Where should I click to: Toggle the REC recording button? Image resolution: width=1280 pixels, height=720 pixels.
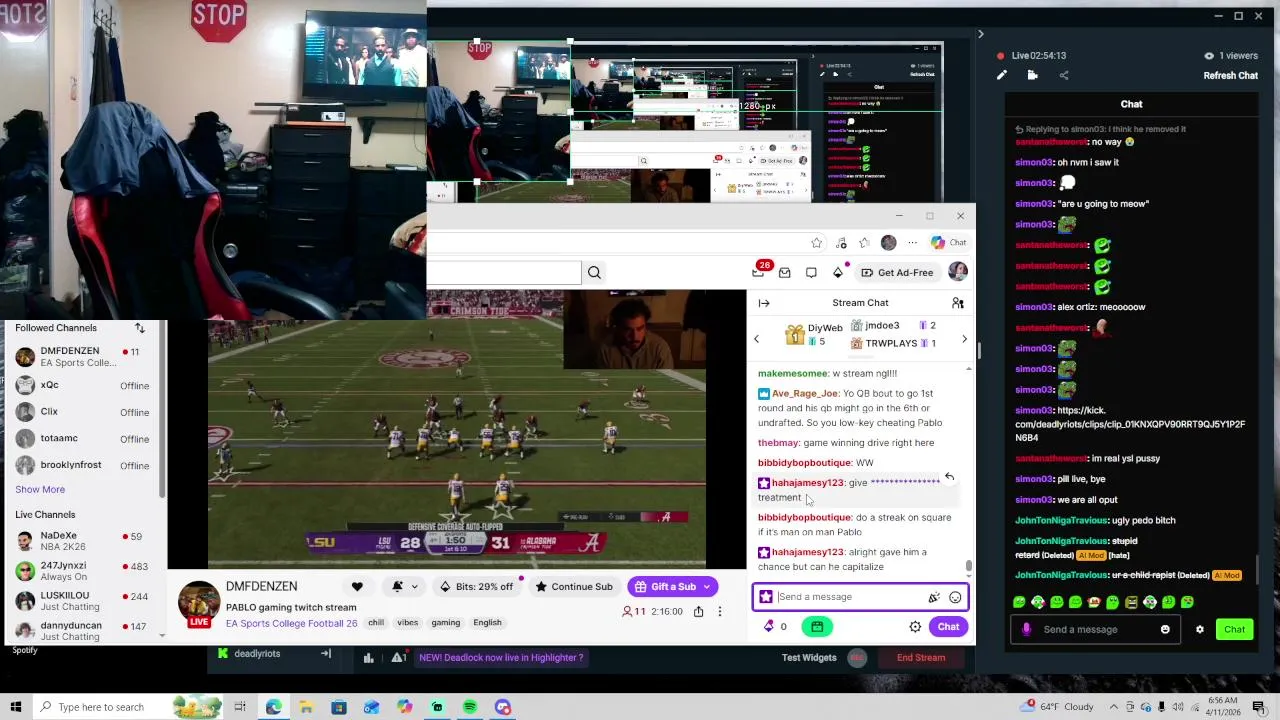click(857, 657)
